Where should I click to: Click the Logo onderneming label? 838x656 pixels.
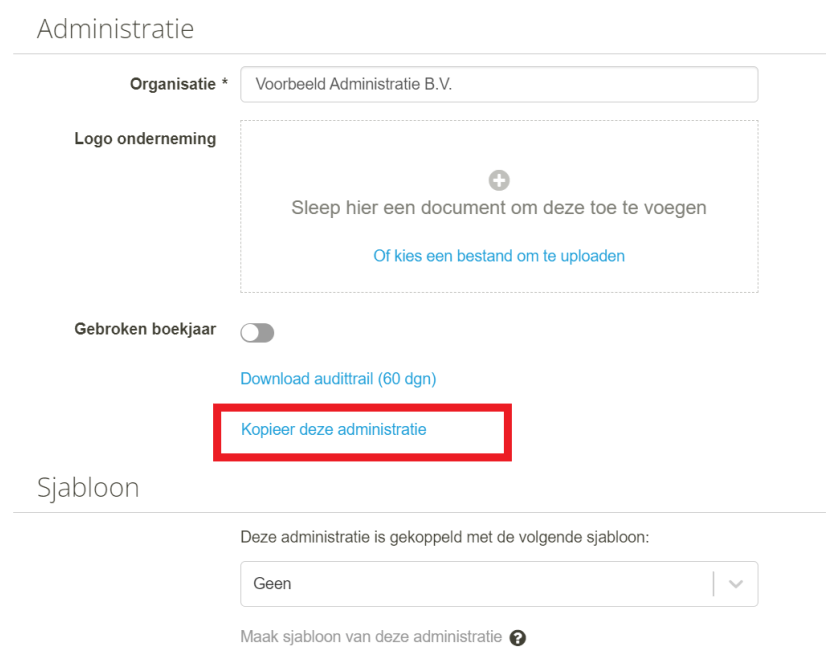pyautogui.click(x=145, y=138)
